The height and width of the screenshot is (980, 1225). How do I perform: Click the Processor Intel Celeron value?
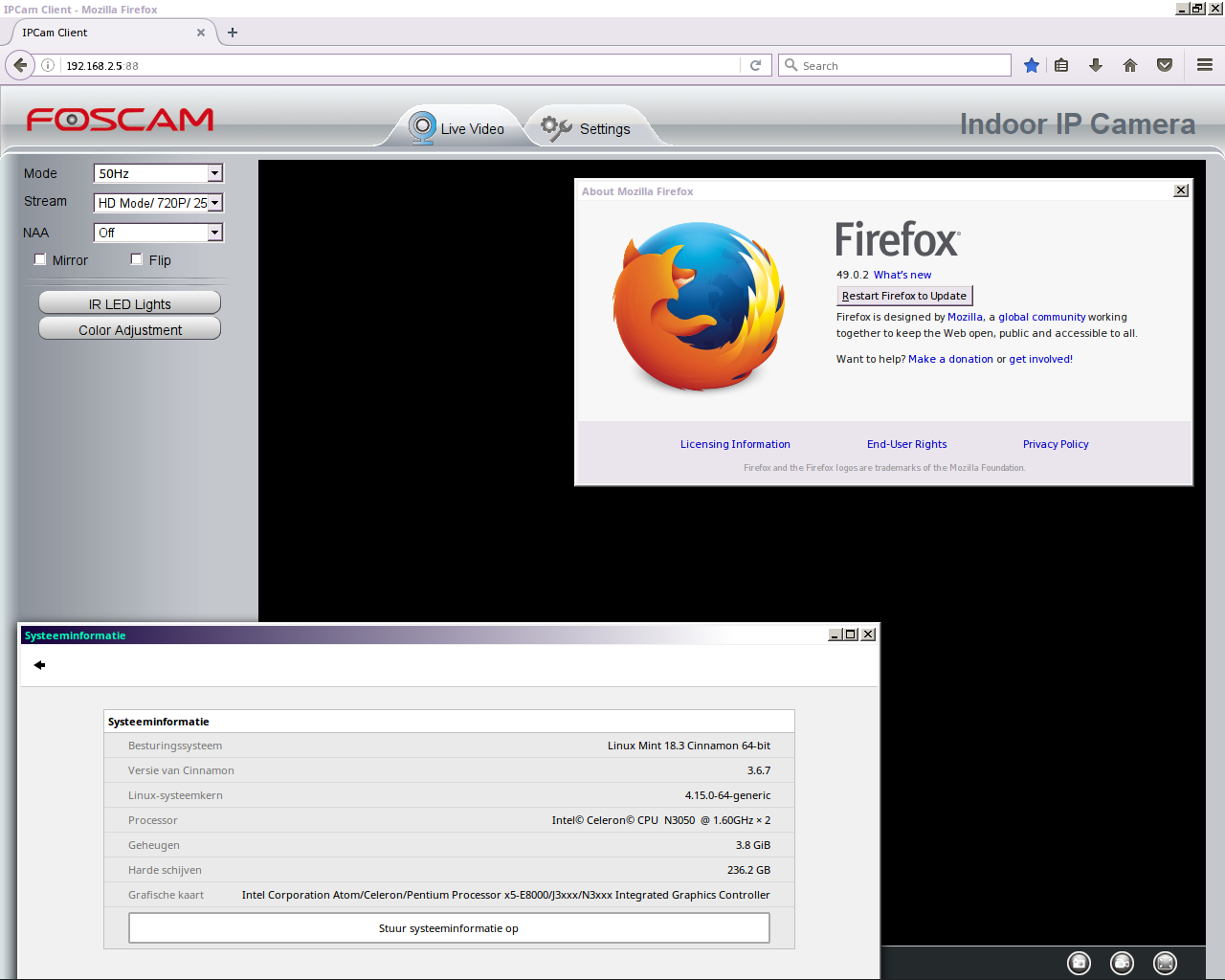[x=661, y=820]
